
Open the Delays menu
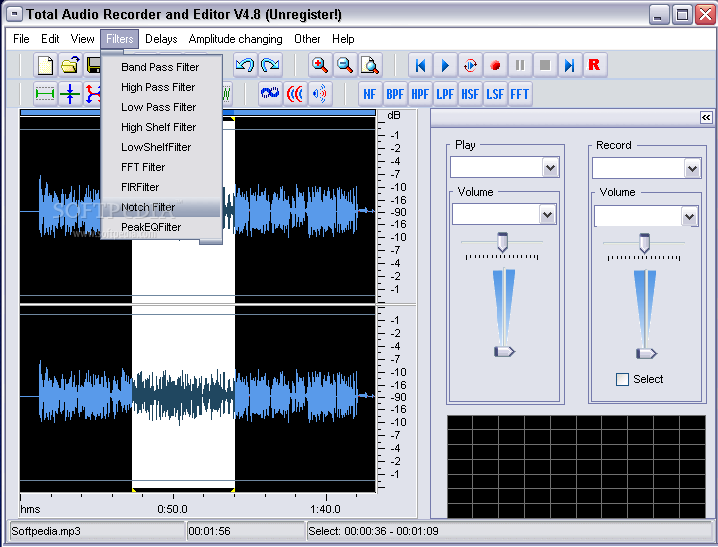click(161, 39)
